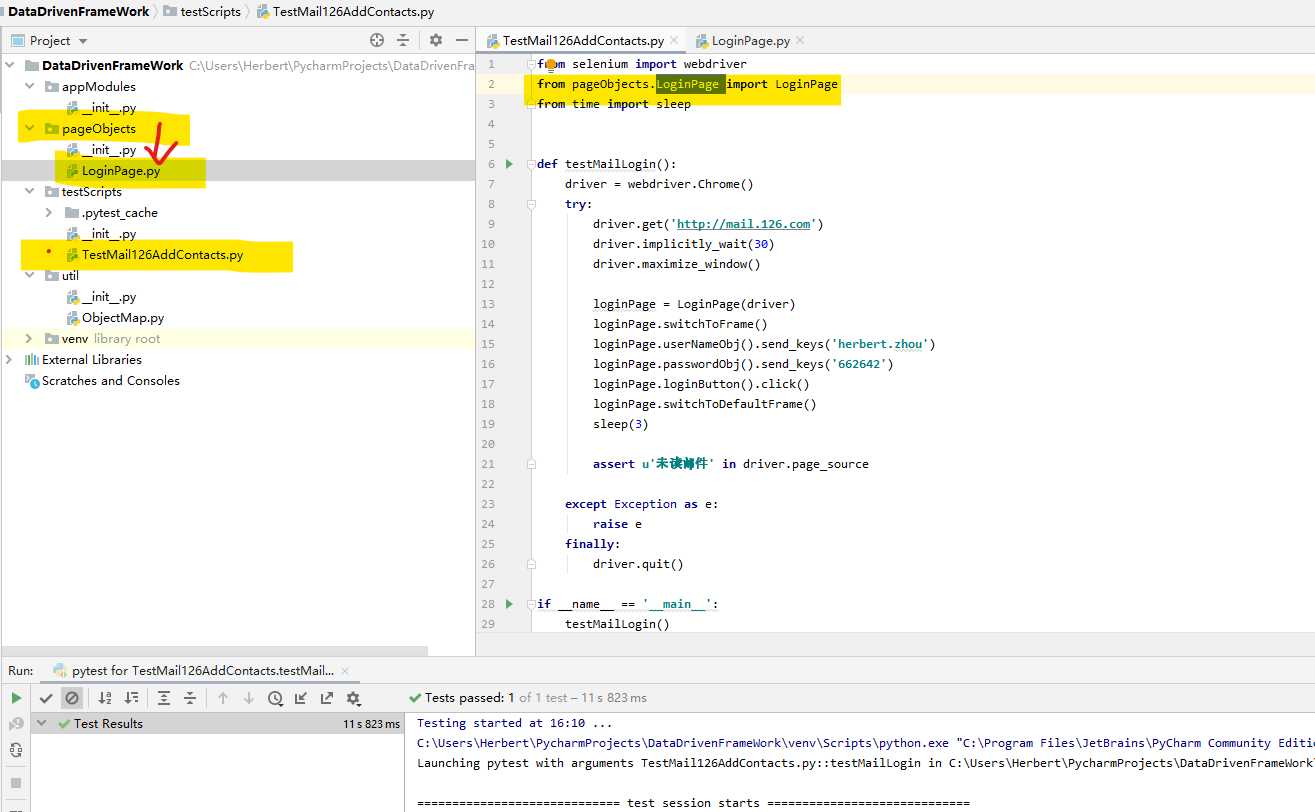The height and width of the screenshot is (812, 1315).
Task: Expand the .pytest_cache folder
Action: click(49, 212)
